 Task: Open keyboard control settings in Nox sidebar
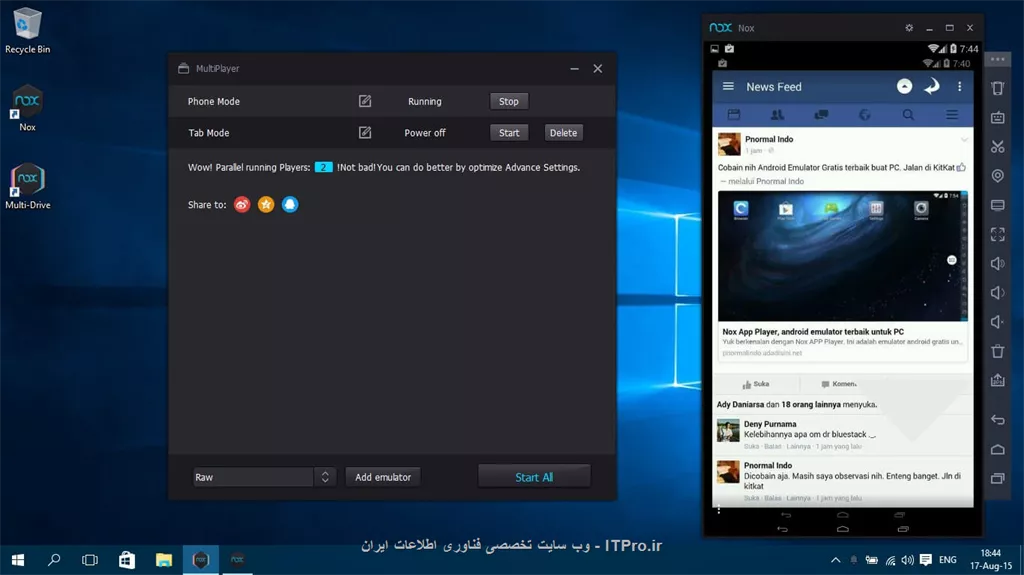coord(997,118)
